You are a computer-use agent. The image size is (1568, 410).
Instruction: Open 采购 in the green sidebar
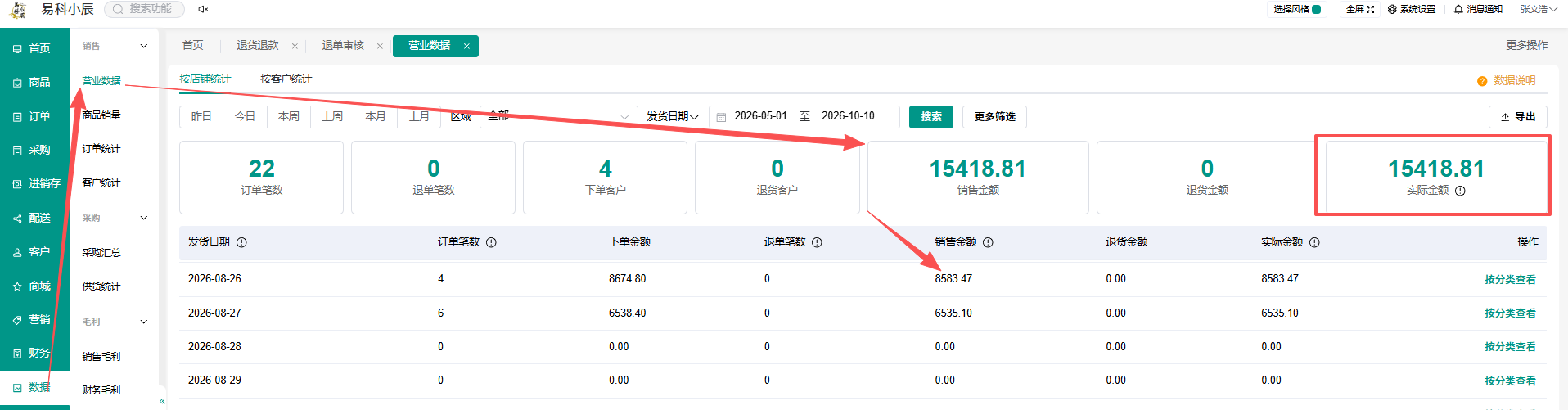pos(32,150)
